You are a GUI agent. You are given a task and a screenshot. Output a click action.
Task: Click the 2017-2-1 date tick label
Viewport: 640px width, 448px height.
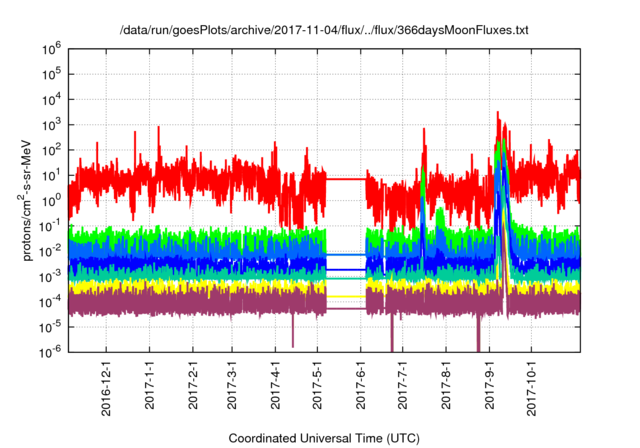tap(192, 386)
